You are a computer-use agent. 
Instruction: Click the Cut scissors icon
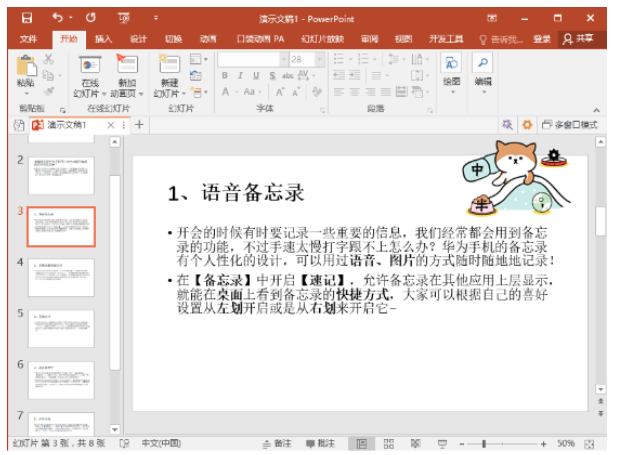(48, 59)
